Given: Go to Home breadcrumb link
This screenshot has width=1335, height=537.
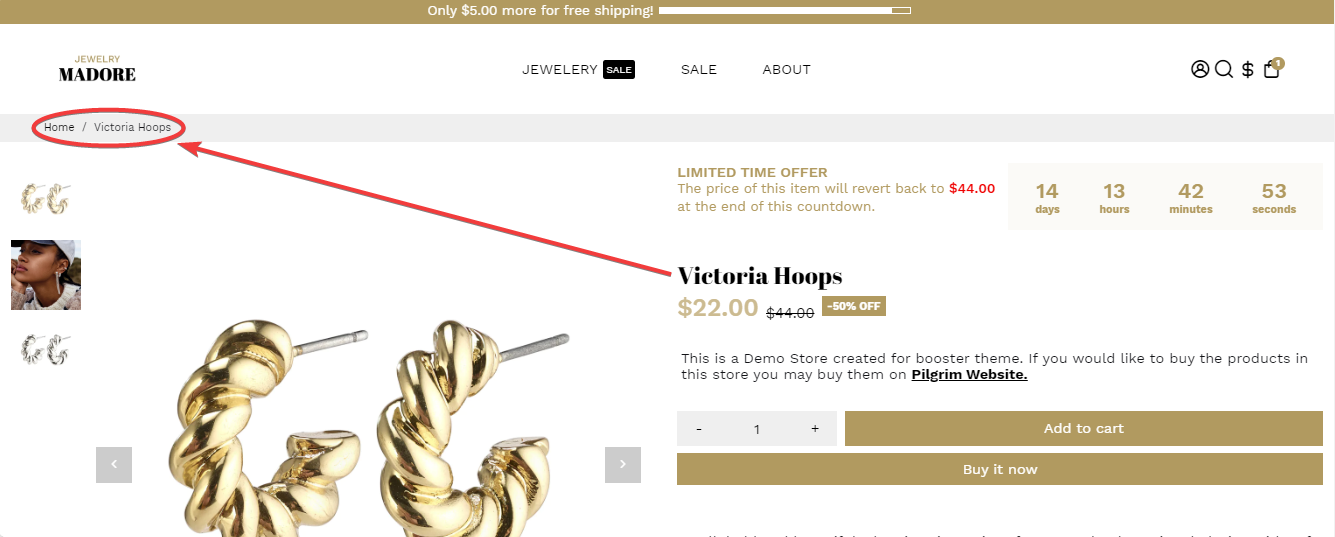Looking at the screenshot, I should (59, 127).
